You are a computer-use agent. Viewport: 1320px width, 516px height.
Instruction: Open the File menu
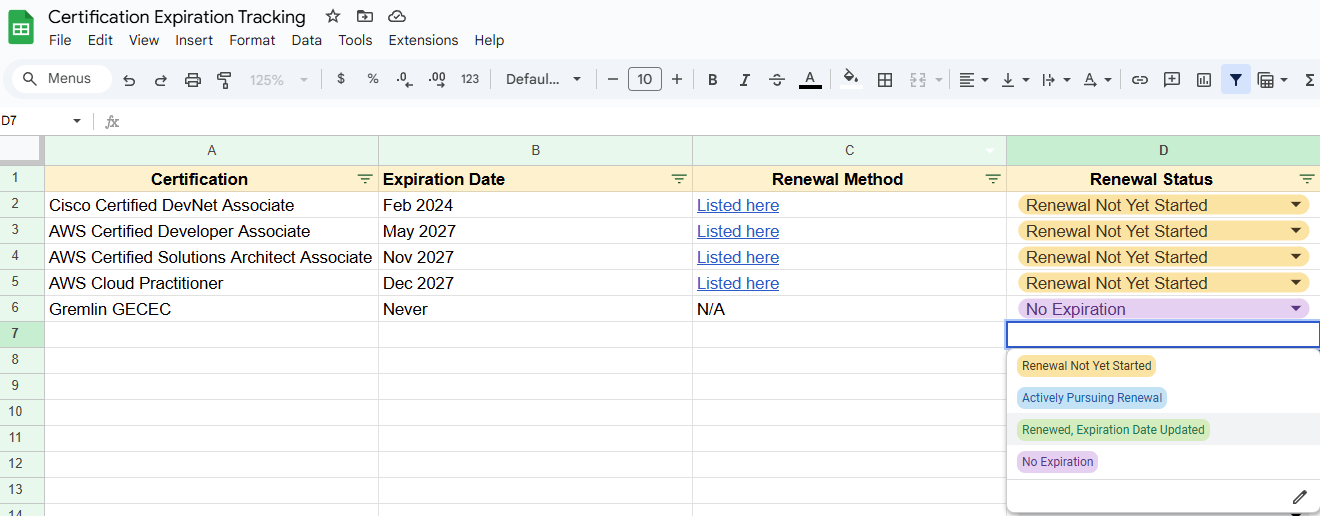[x=60, y=40]
